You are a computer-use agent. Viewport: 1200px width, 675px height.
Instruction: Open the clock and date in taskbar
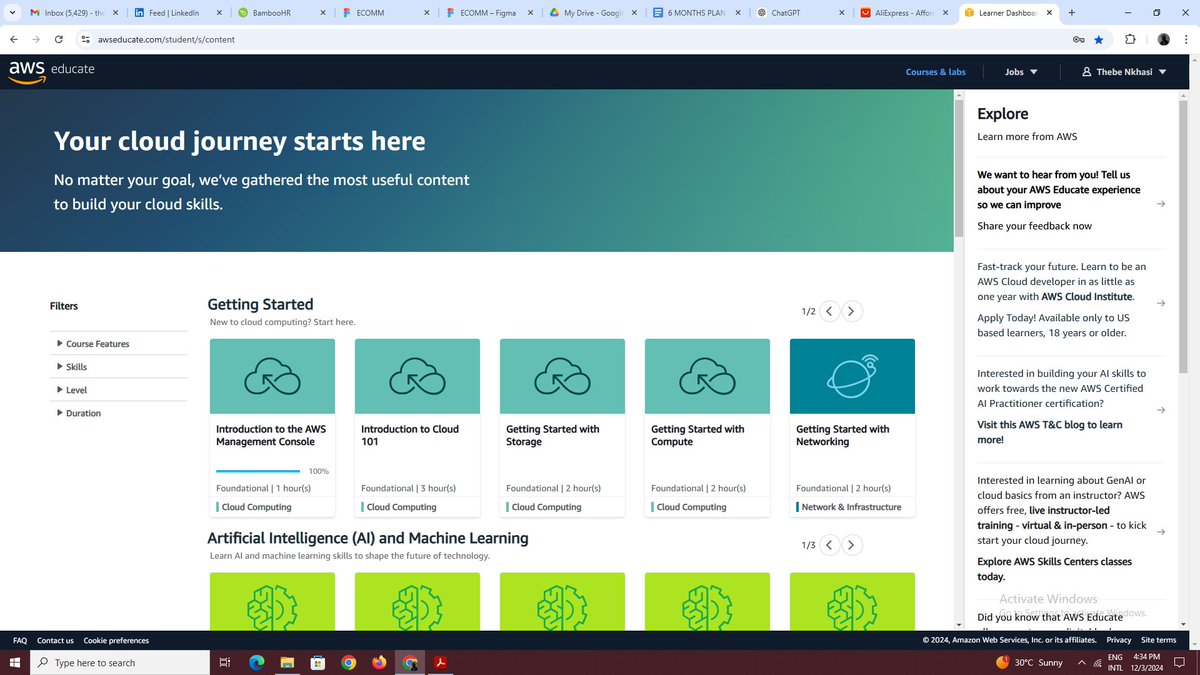[x=1145, y=662]
